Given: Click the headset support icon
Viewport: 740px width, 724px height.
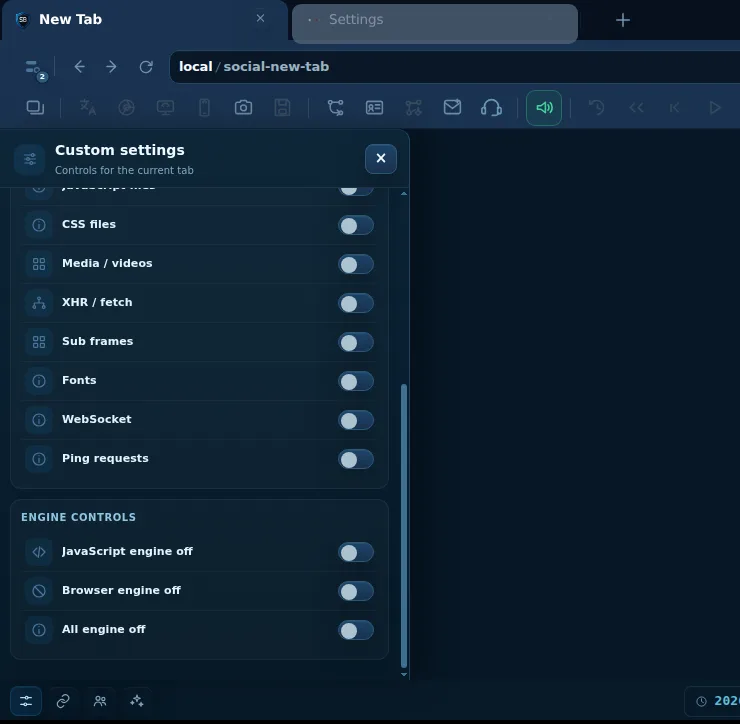Looking at the screenshot, I should point(491,108).
